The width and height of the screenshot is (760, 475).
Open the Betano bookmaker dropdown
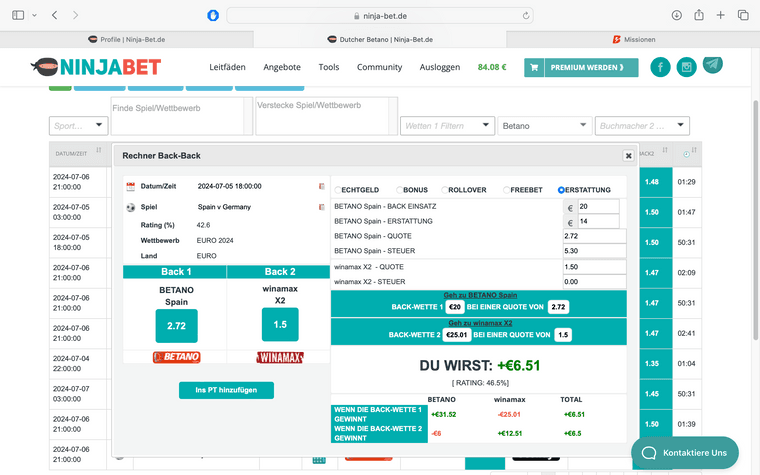tap(545, 126)
